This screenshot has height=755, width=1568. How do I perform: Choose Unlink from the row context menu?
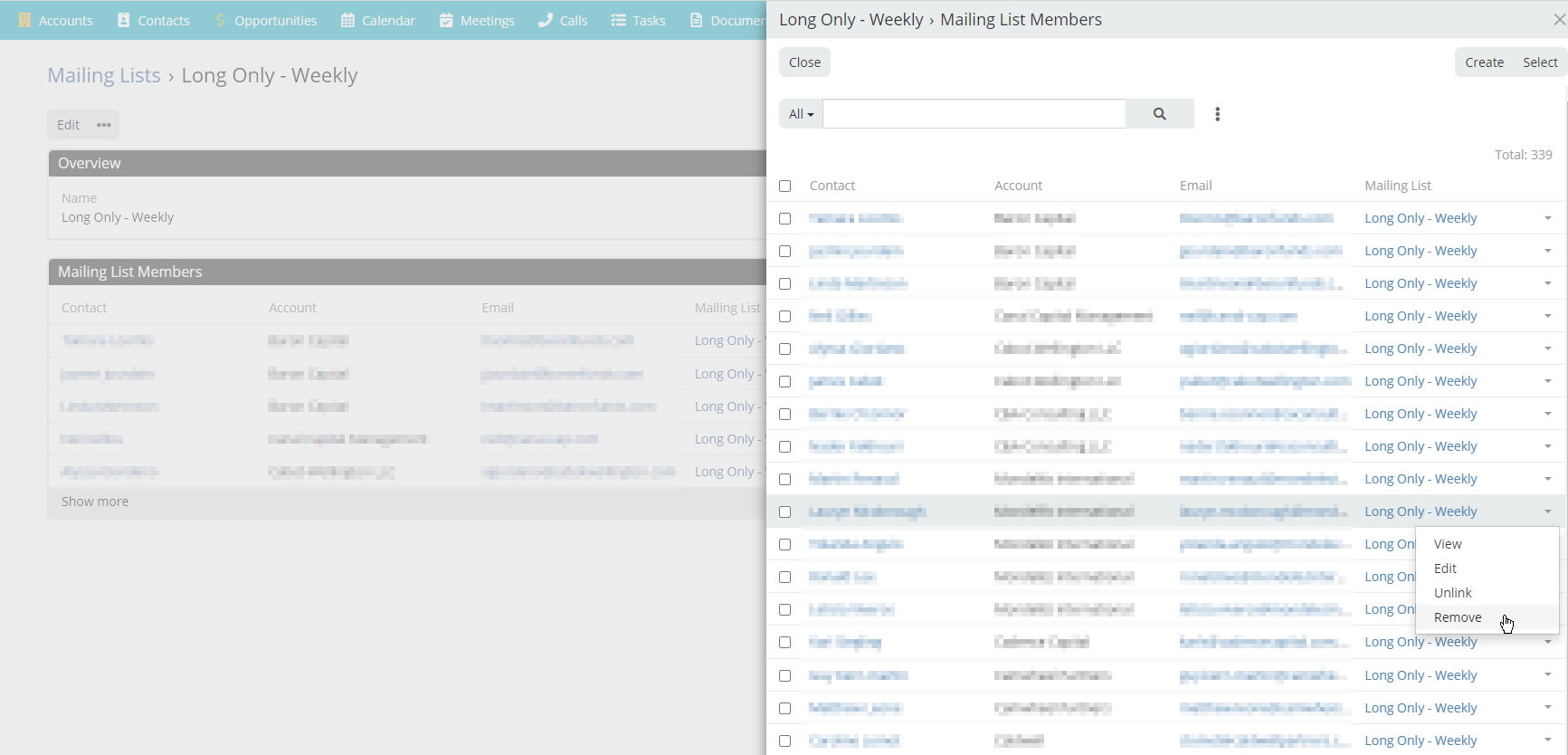(1452, 593)
